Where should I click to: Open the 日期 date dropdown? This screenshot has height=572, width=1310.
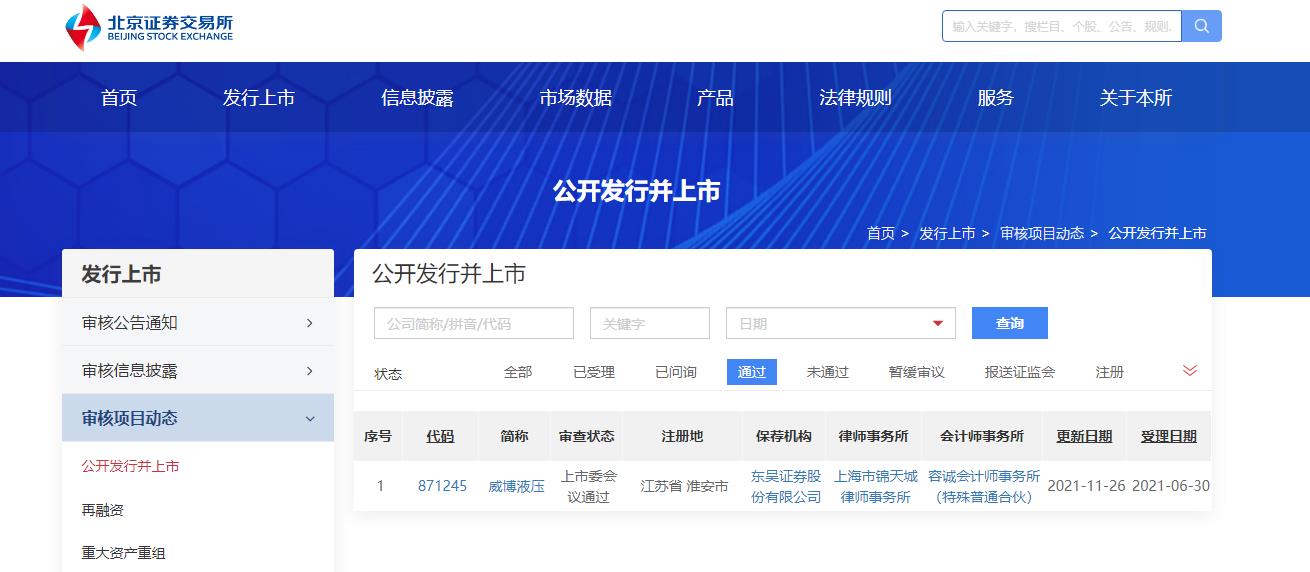(840, 323)
